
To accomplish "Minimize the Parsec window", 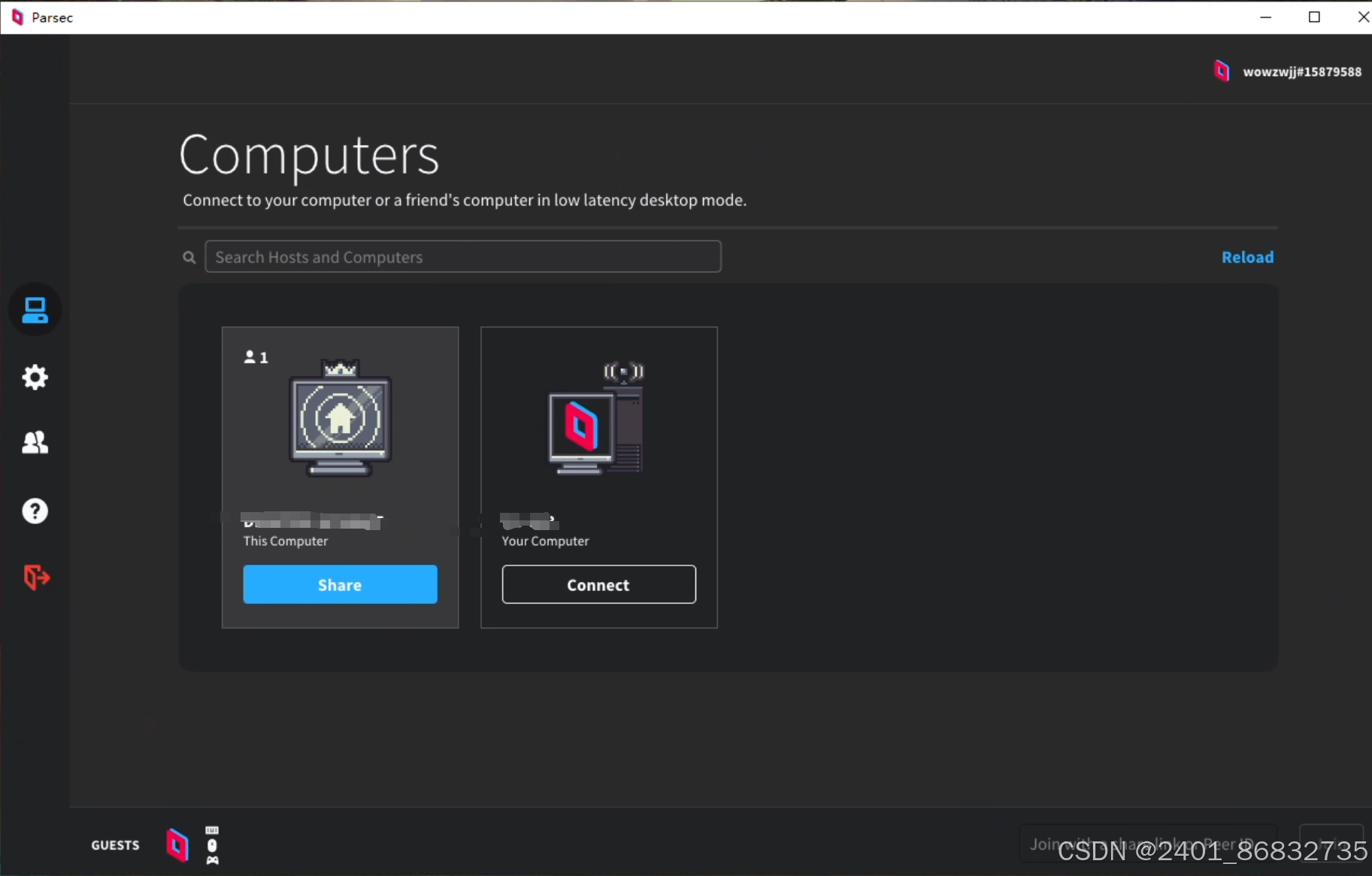I will 1266,17.
